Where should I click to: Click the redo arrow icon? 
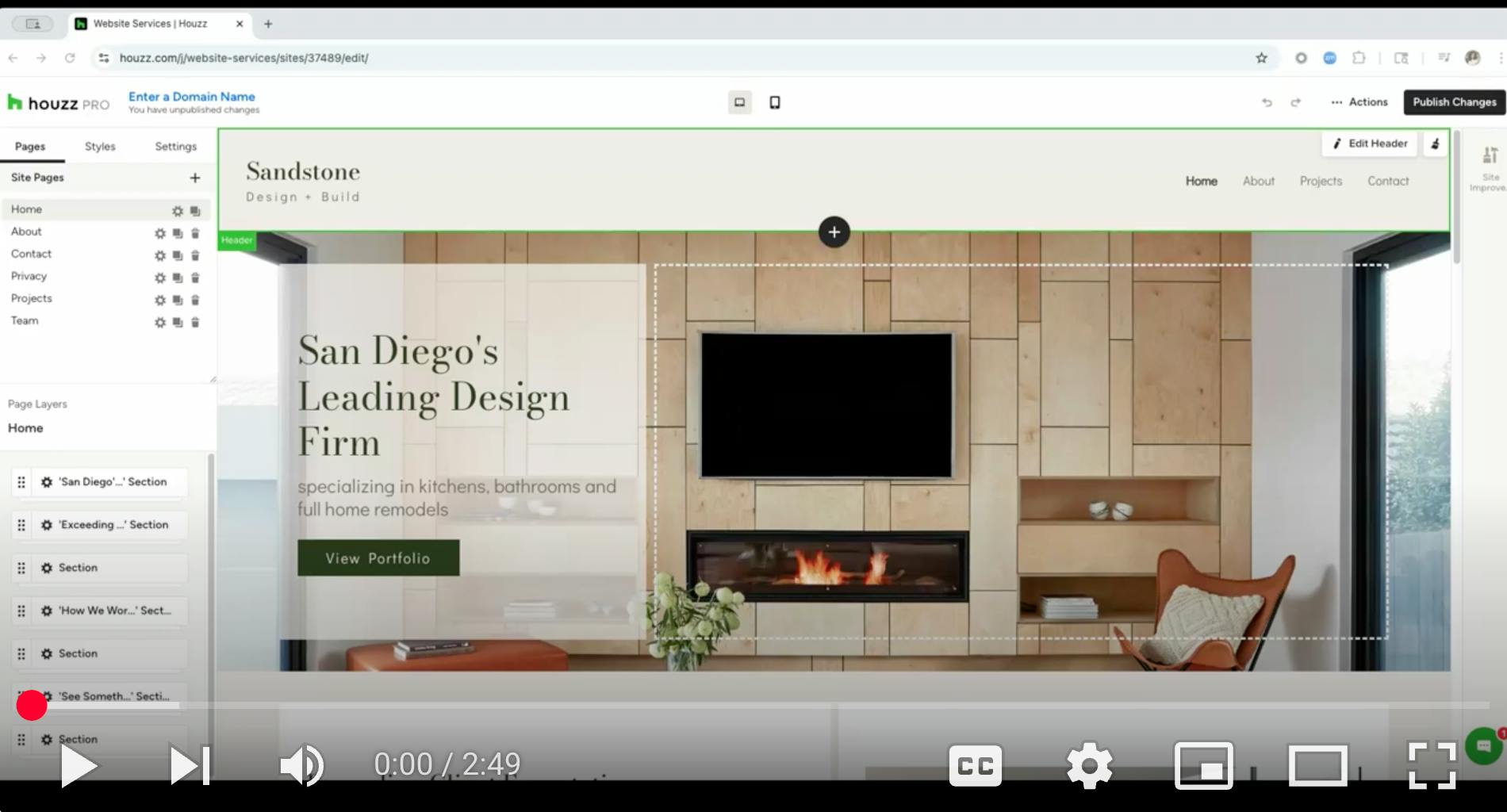[1295, 102]
